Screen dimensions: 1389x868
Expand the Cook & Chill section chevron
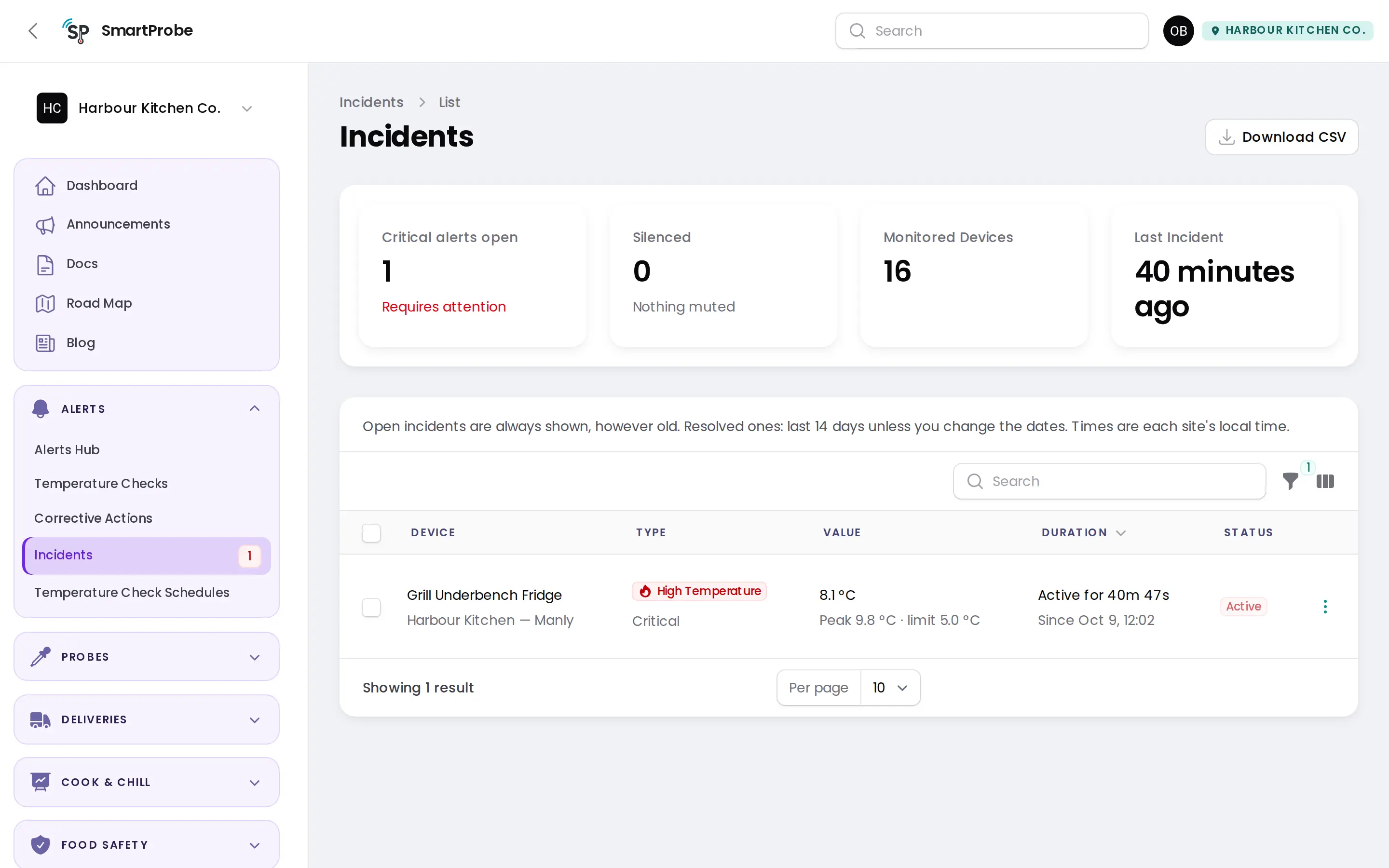point(255,783)
